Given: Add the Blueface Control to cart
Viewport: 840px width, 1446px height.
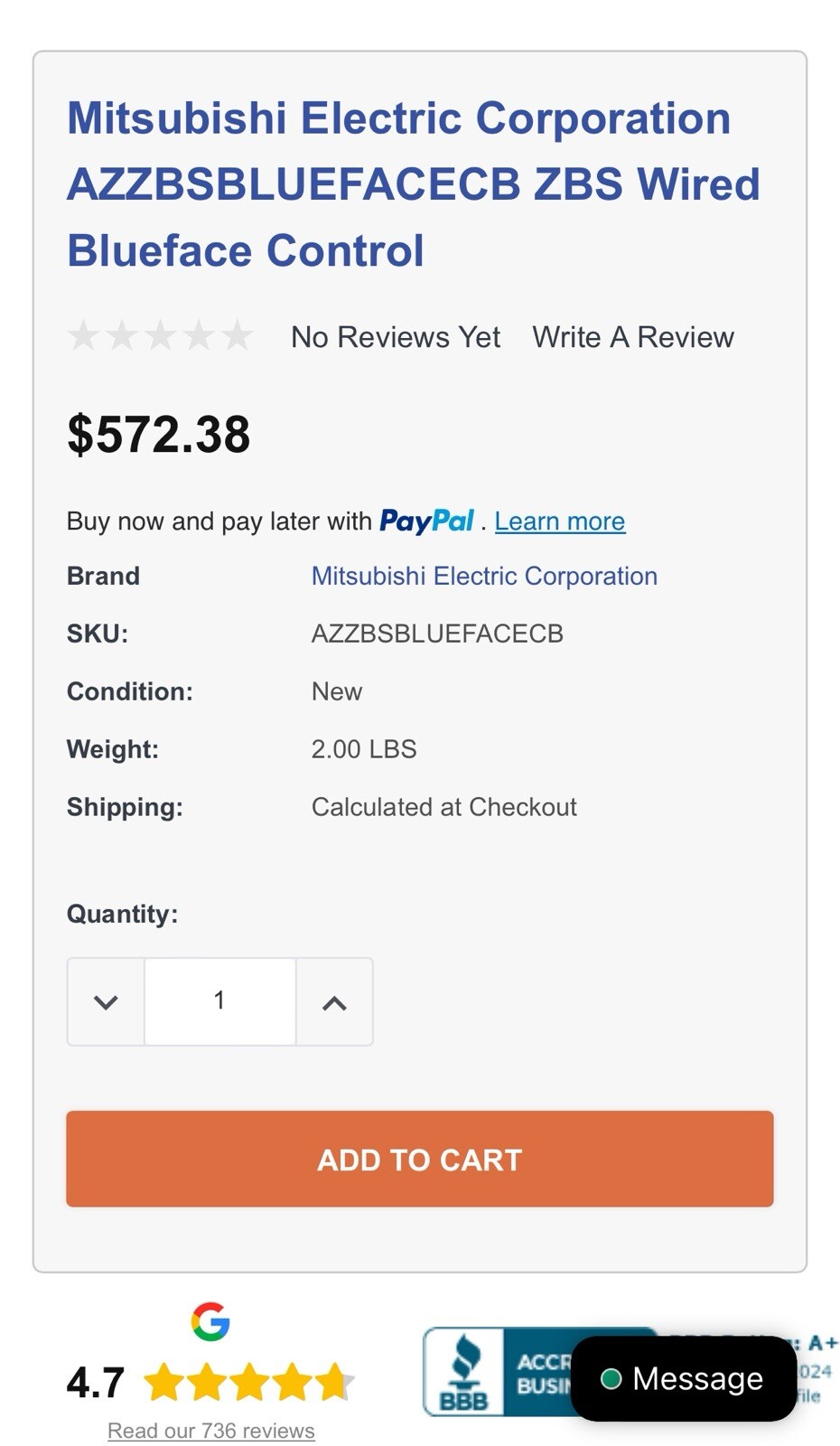Looking at the screenshot, I should tap(420, 1159).
